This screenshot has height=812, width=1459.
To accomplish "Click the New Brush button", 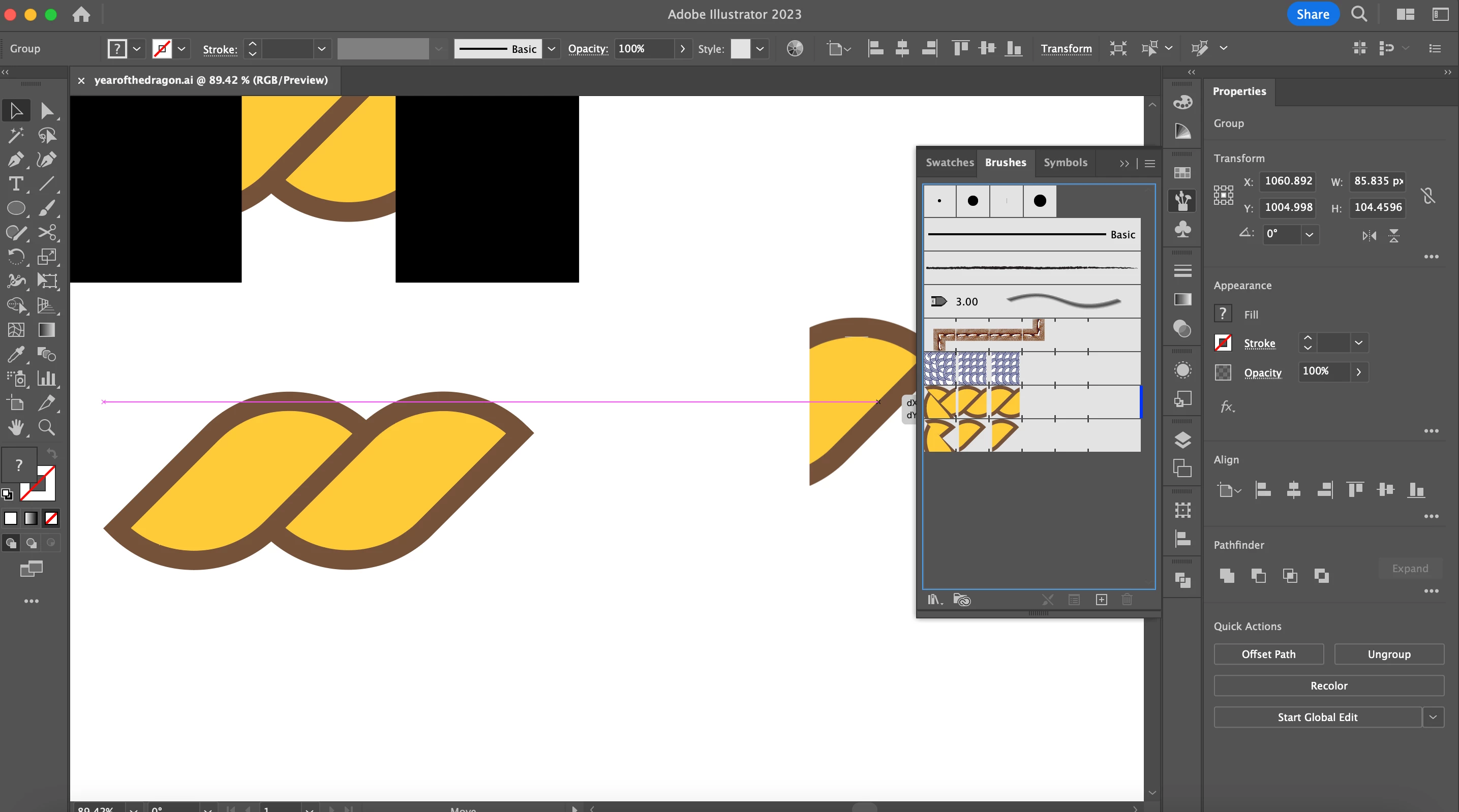I will 1101,600.
